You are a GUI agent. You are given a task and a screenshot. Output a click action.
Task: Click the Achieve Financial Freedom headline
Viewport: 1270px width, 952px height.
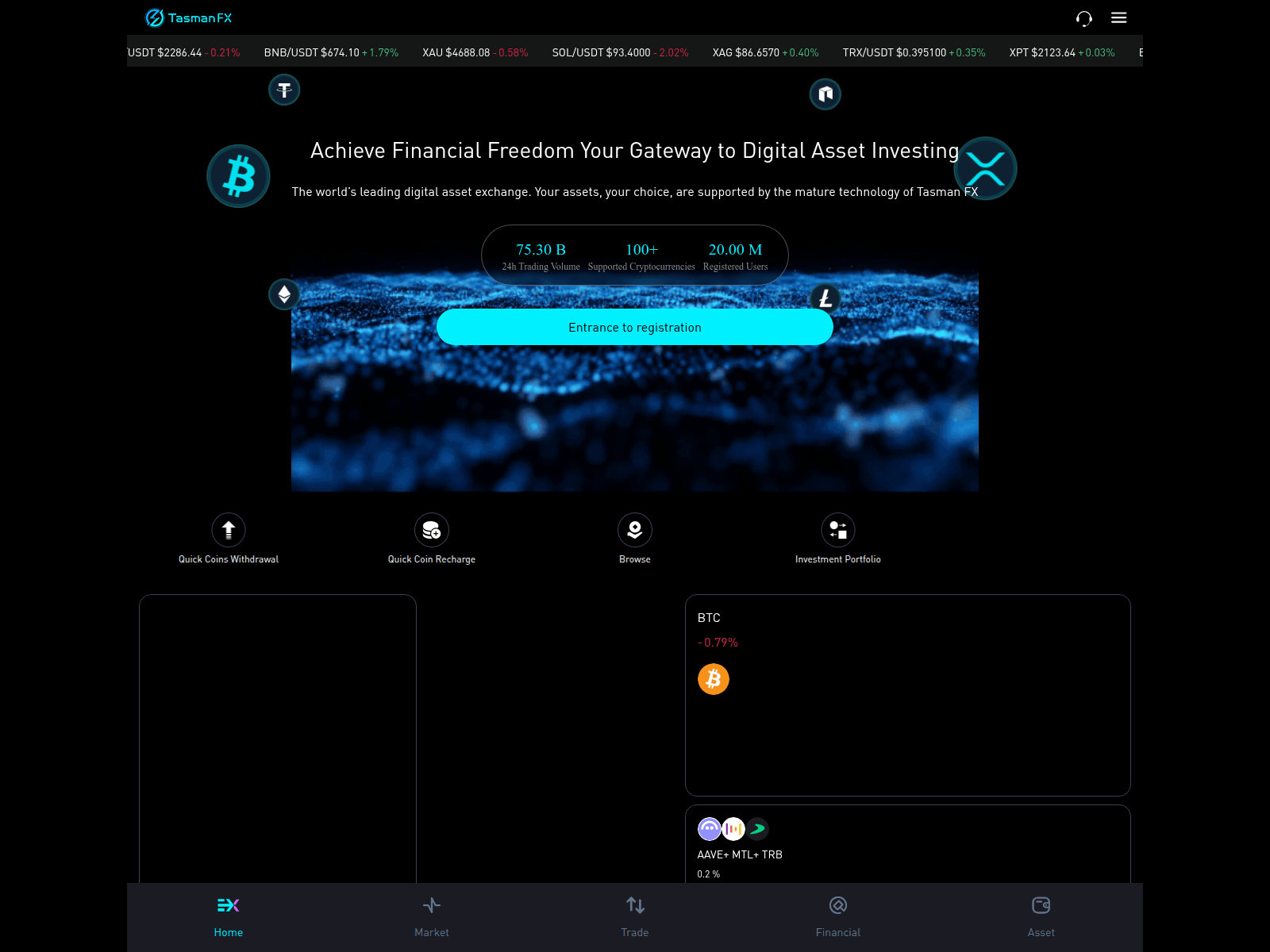pyautogui.click(x=635, y=151)
